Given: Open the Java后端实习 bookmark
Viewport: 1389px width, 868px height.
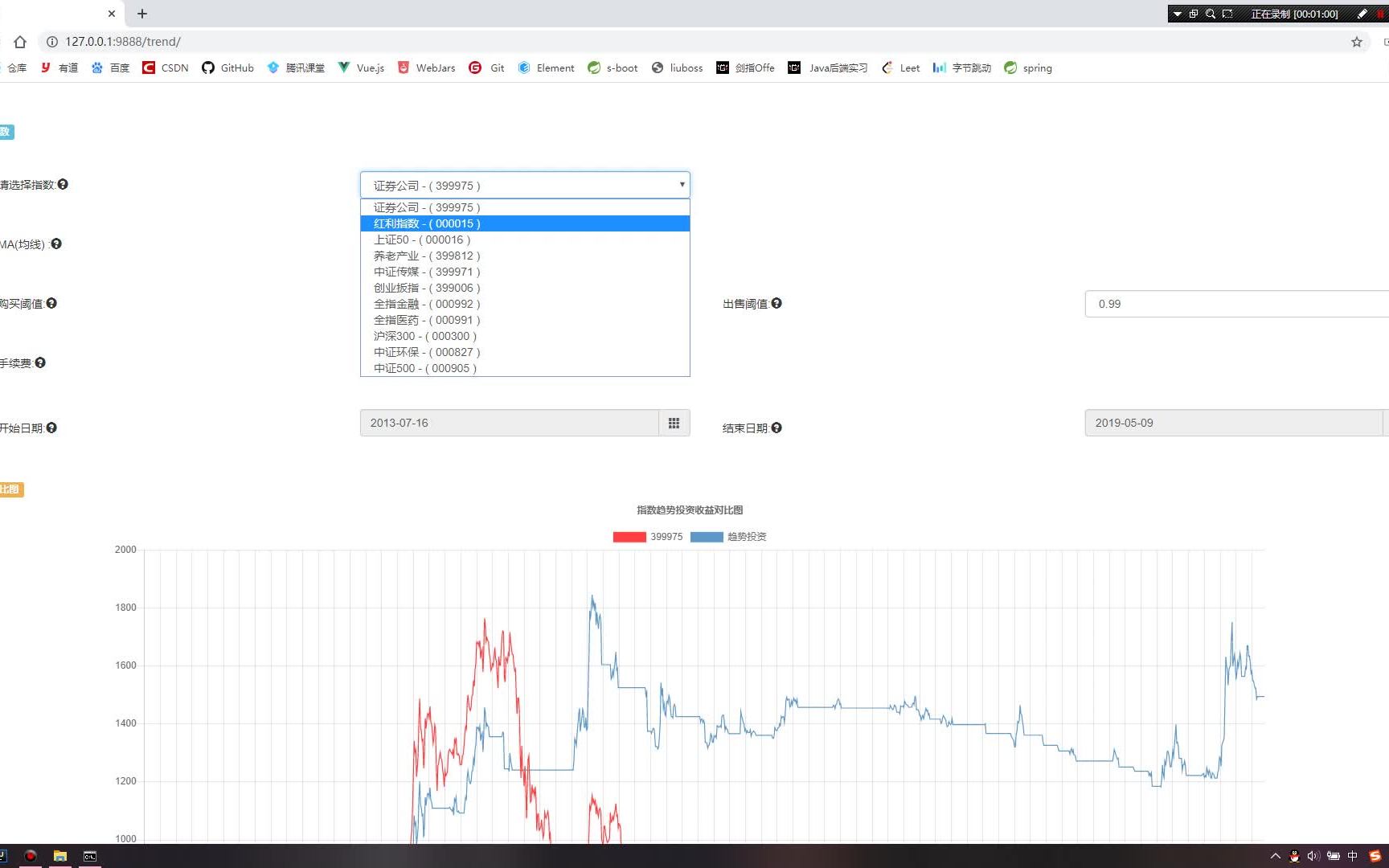Looking at the screenshot, I should click(828, 68).
